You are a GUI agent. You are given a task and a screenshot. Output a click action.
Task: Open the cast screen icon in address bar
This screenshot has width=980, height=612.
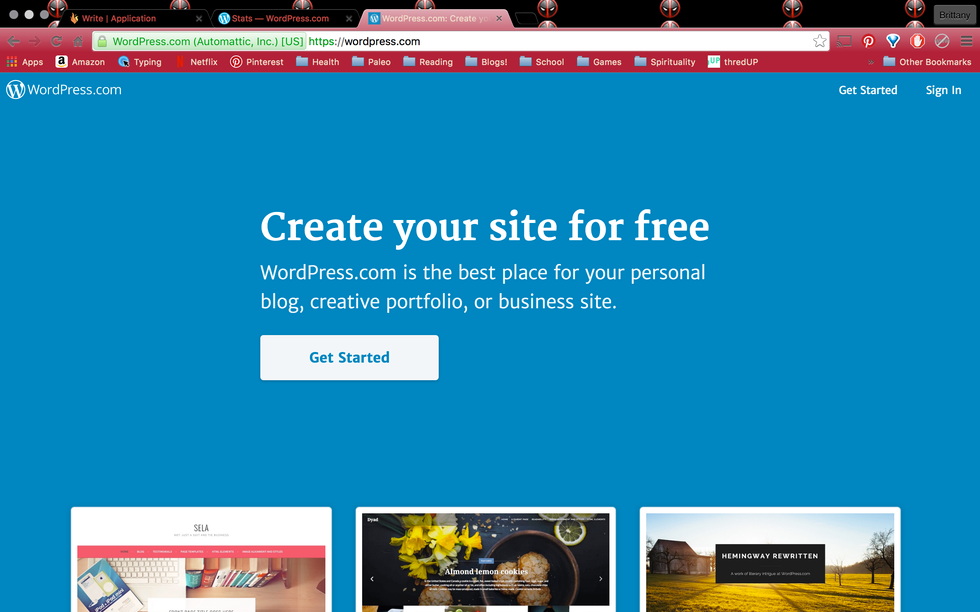coord(844,41)
